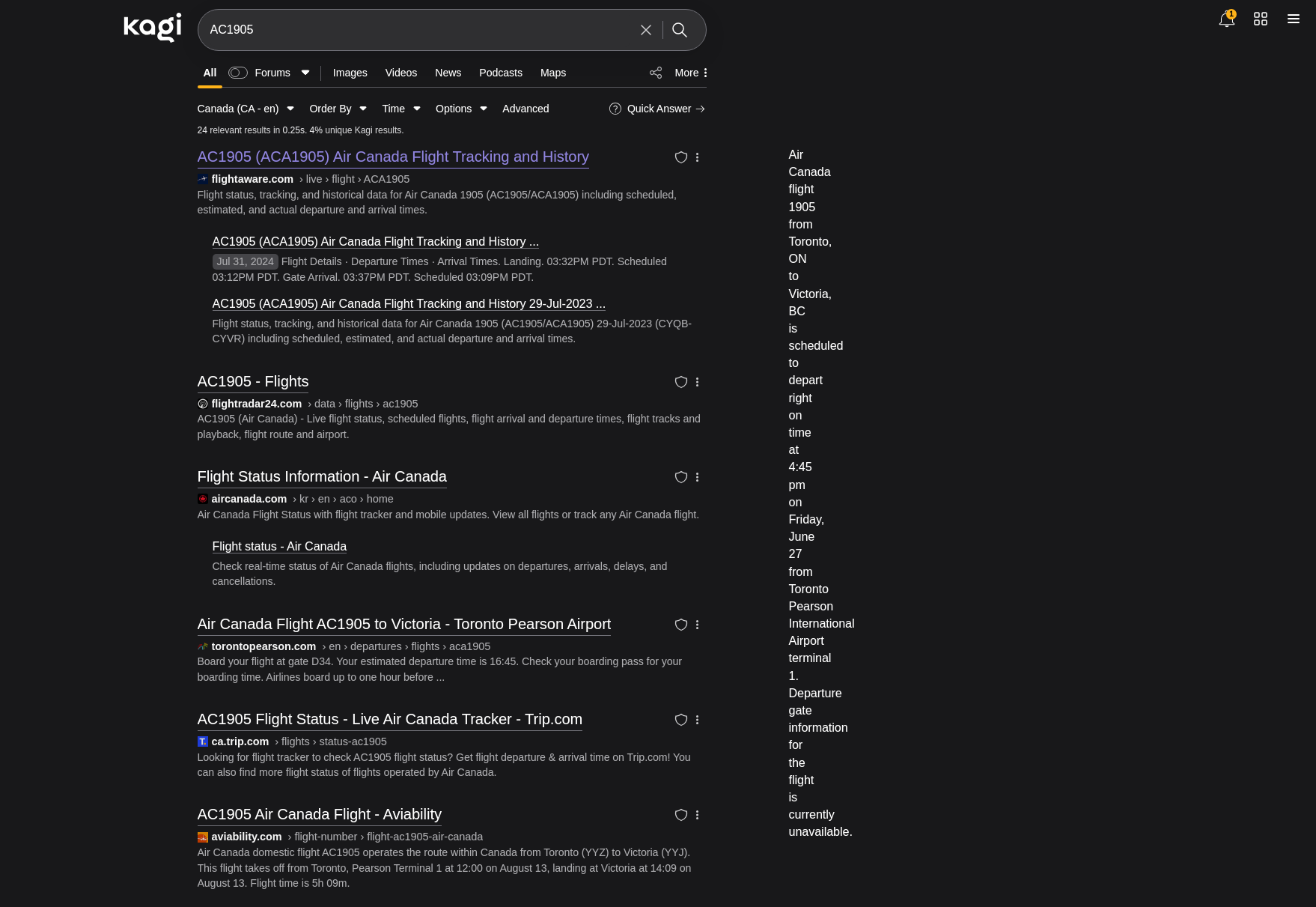Open the apps grid icon
Screen dimensions: 1316x907
click(1261, 19)
